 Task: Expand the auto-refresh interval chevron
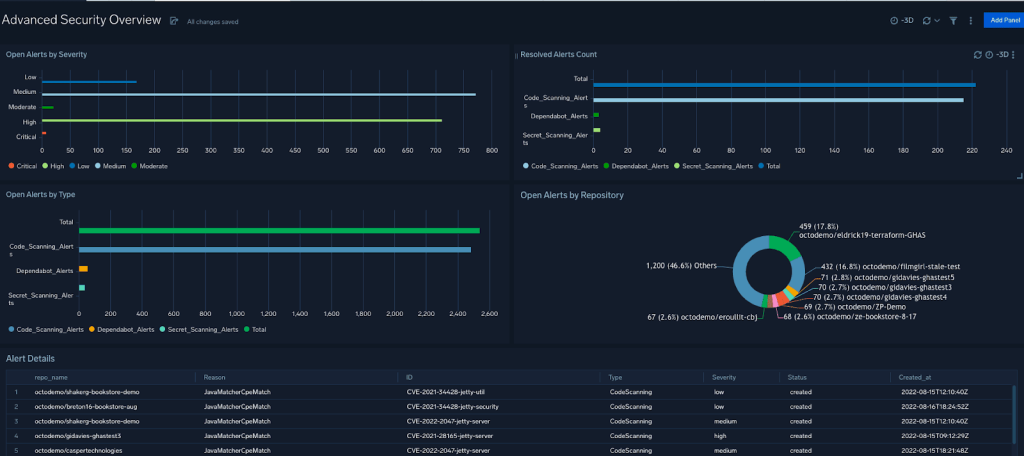point(937,21)
